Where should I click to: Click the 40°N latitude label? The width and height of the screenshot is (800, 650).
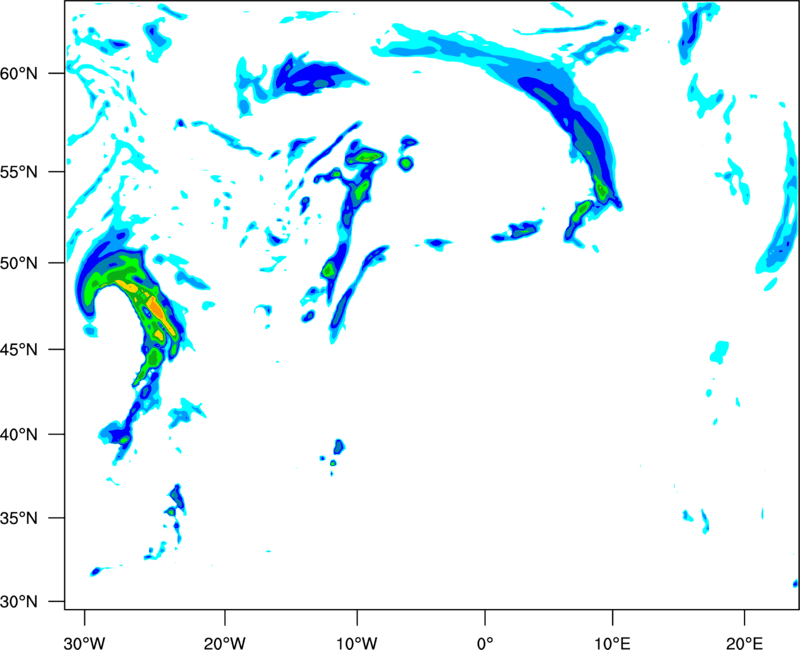(x=19, y=435)
